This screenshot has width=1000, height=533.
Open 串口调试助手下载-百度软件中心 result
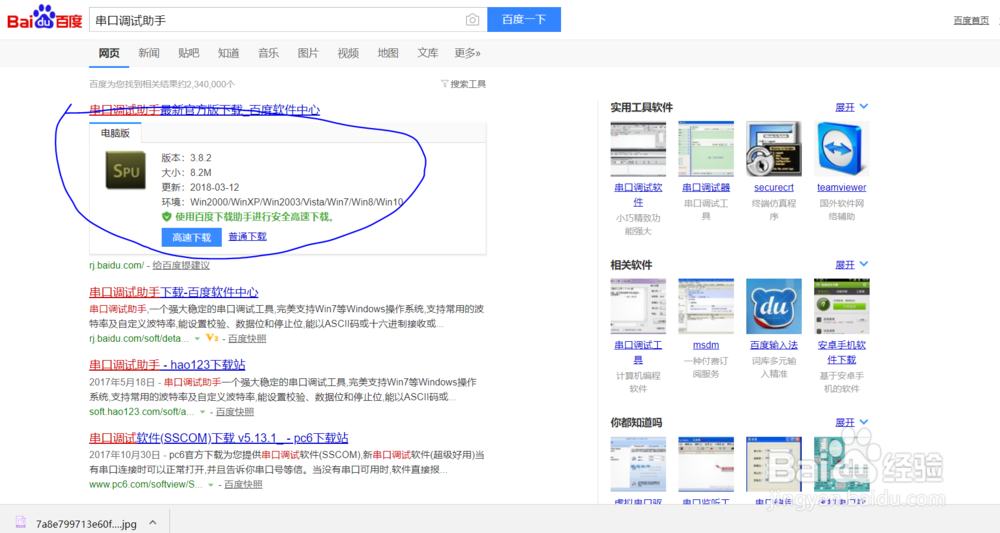173,292
